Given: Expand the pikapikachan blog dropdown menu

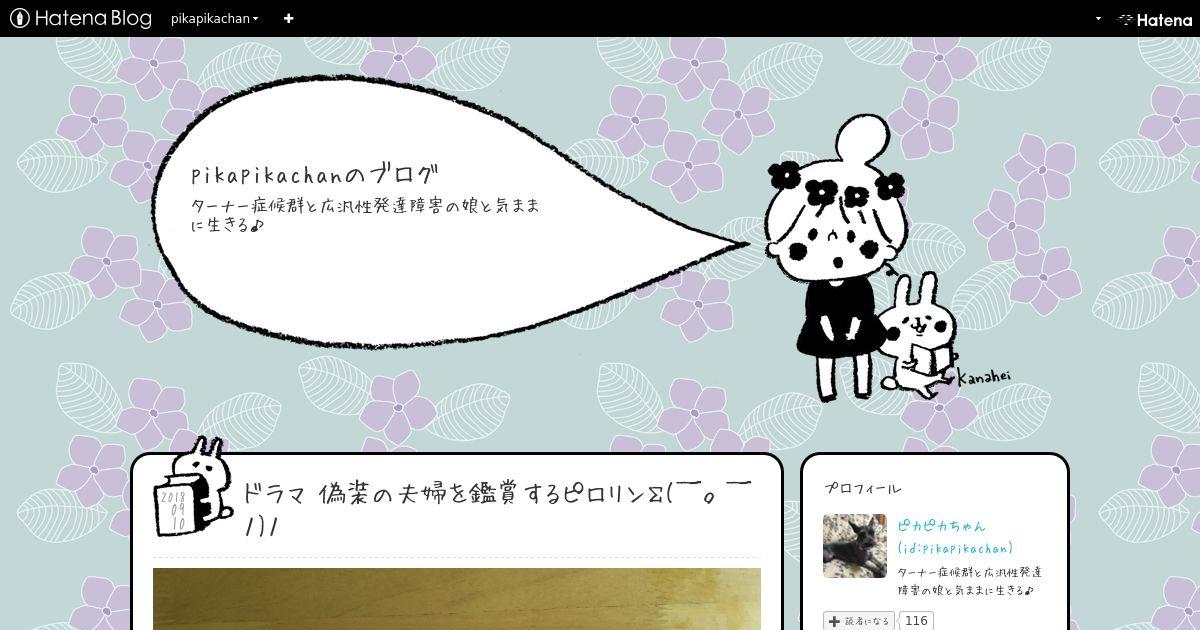Looking at the screenshot, I should [215, 18].
